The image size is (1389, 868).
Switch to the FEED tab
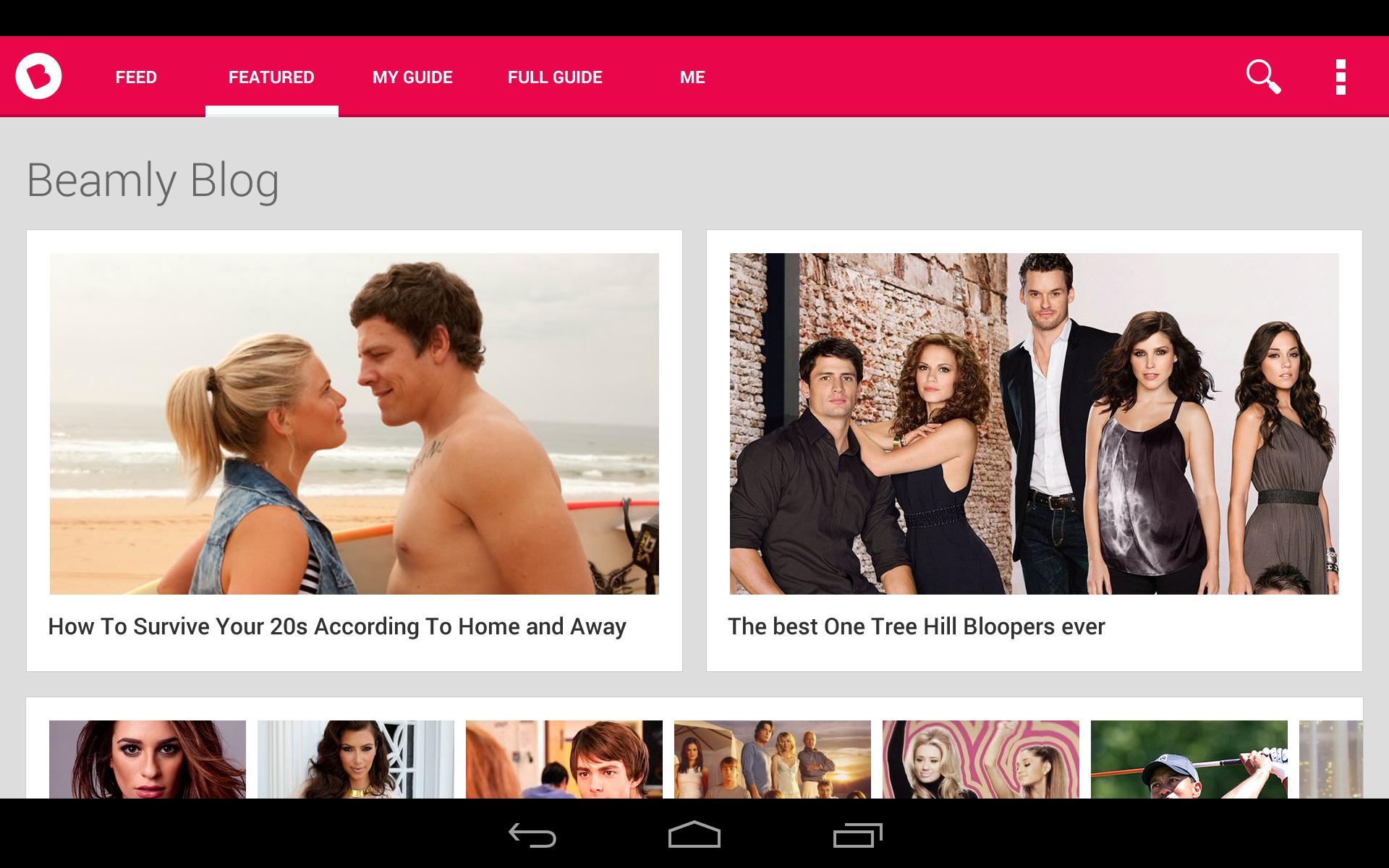pos(136,77)
